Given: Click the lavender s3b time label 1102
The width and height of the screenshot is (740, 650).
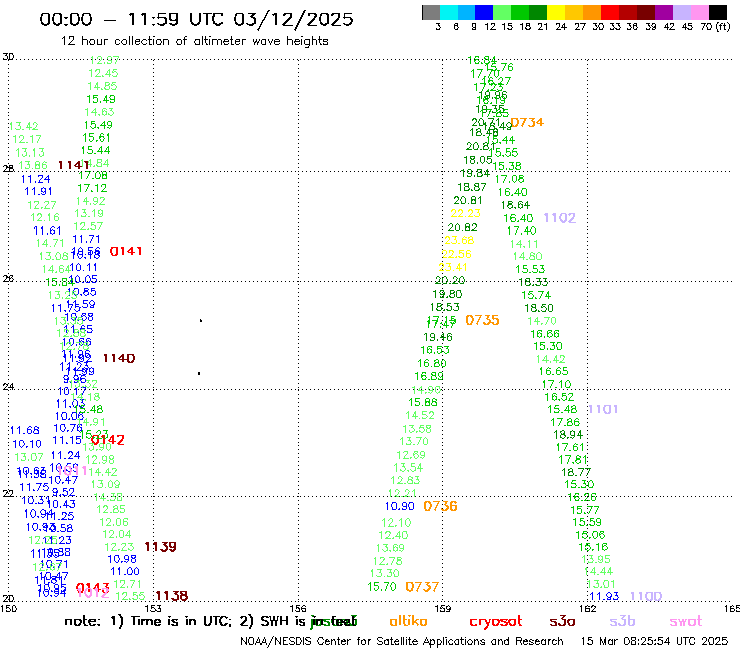Looking at the screenshot, I should point(560,218).
